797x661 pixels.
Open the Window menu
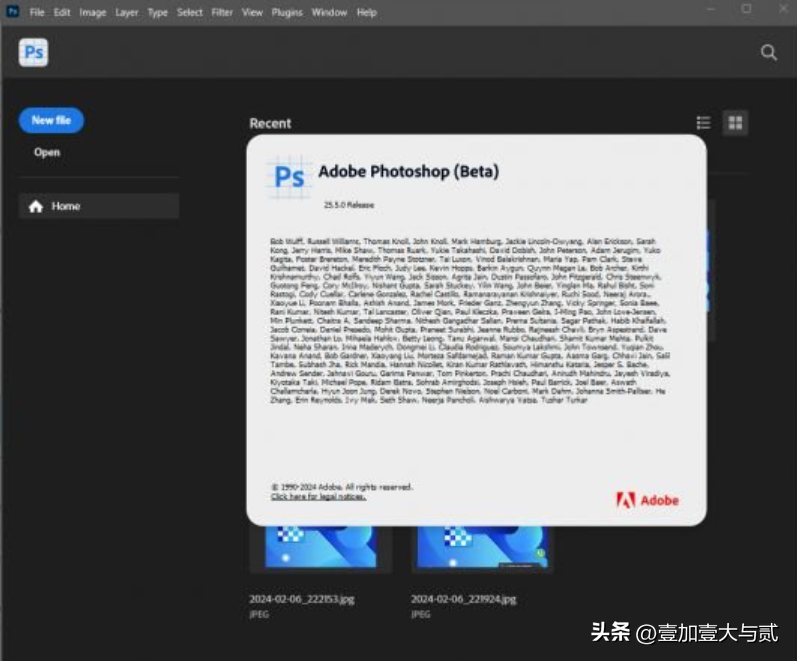329,12
